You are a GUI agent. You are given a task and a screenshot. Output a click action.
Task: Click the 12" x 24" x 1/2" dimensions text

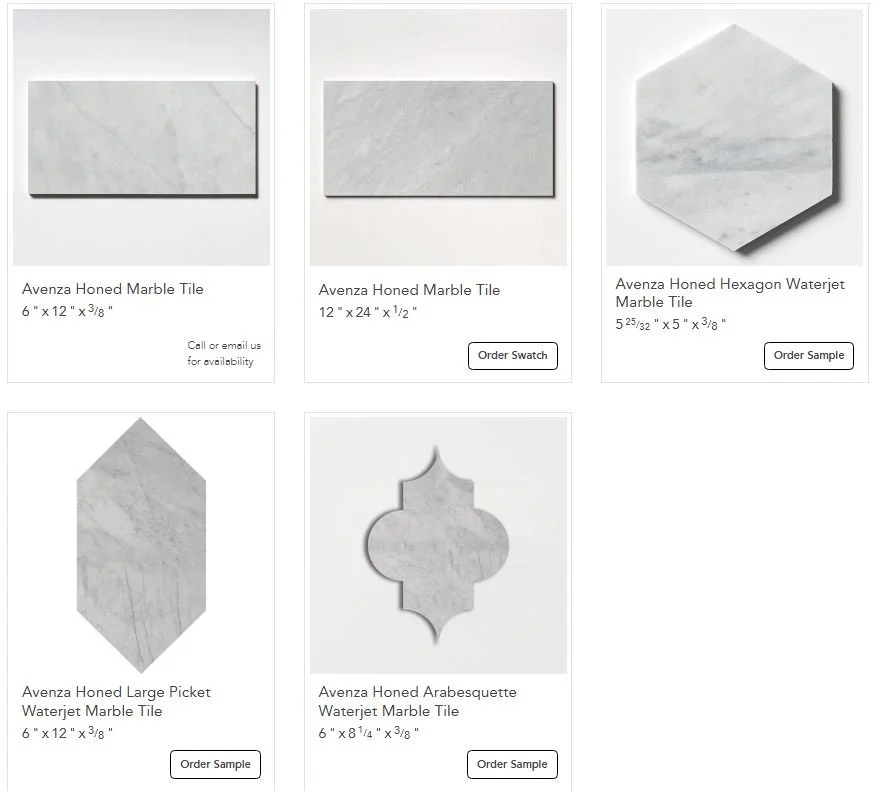[368, 312]
